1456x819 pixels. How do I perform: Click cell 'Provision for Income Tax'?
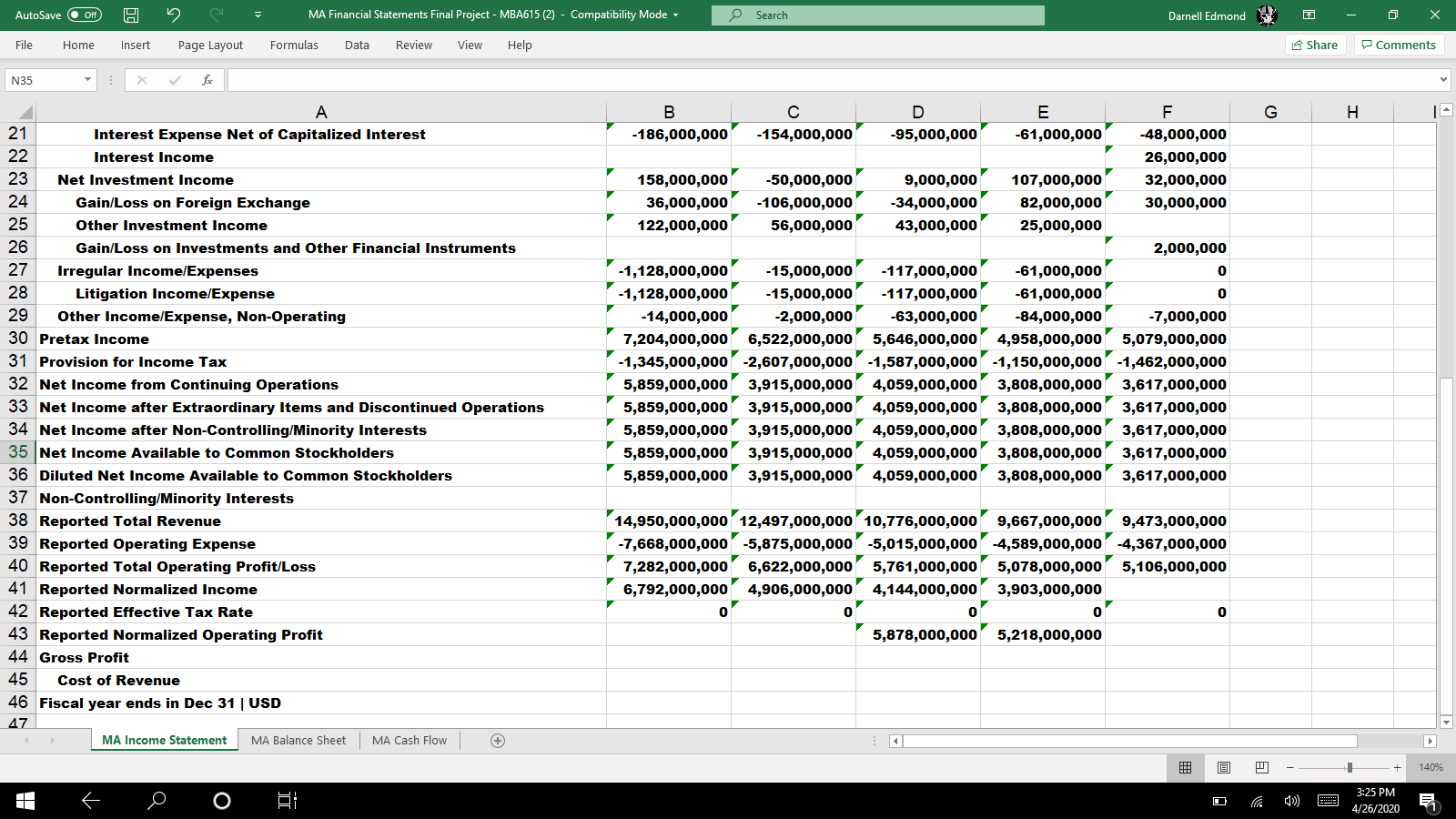coord(321,361)
